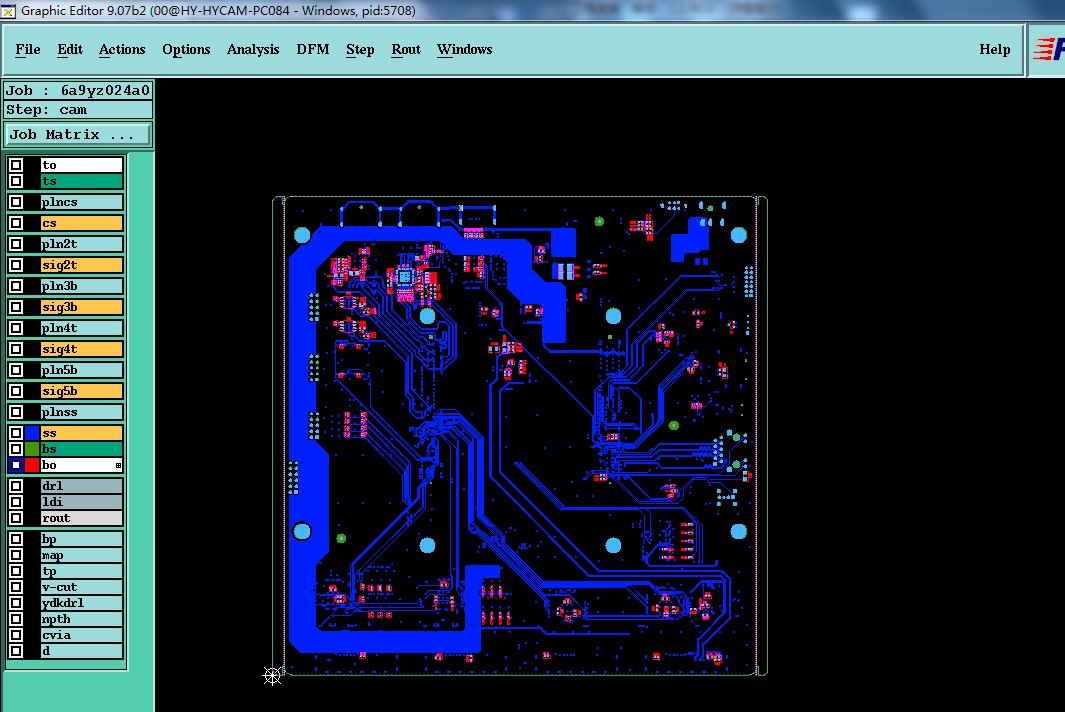Image resolution: width=1065 pixels, height=712 pixels.
Task: Open the Step menu
Action: (x=360, y=50)
